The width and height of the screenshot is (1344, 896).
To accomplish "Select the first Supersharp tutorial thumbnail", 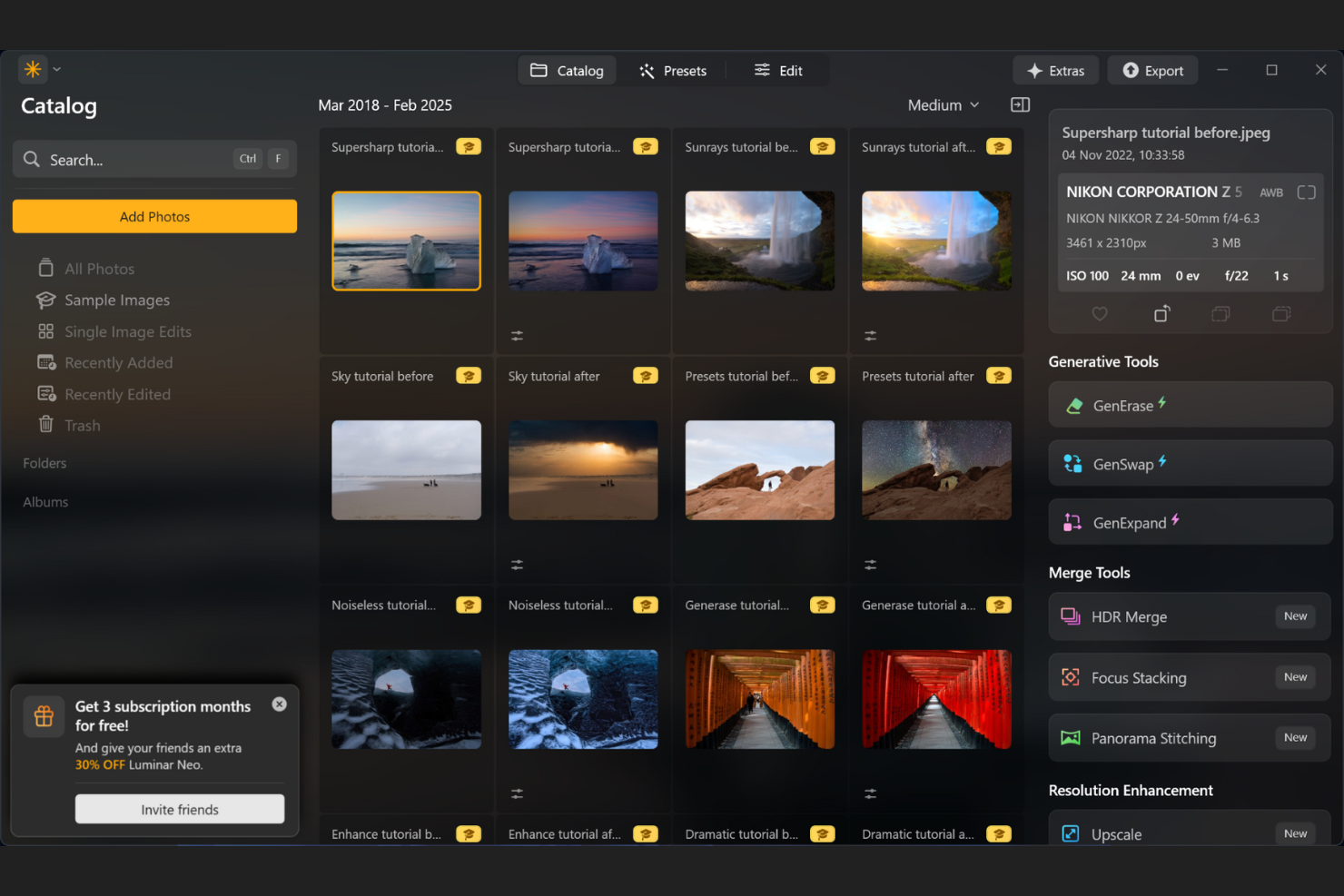I will [x=406, y=241].
